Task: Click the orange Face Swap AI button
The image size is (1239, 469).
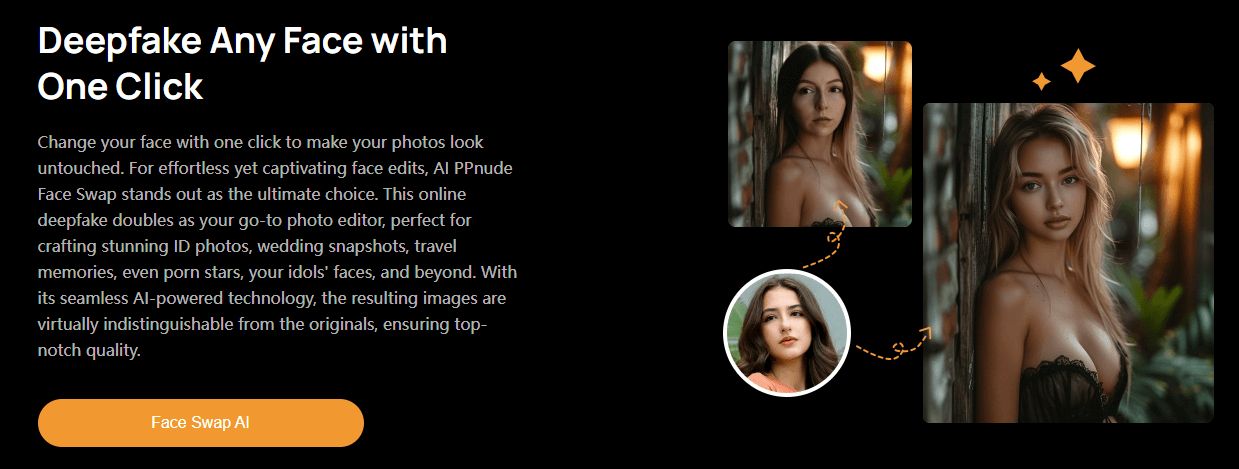Action: (201, 423)
